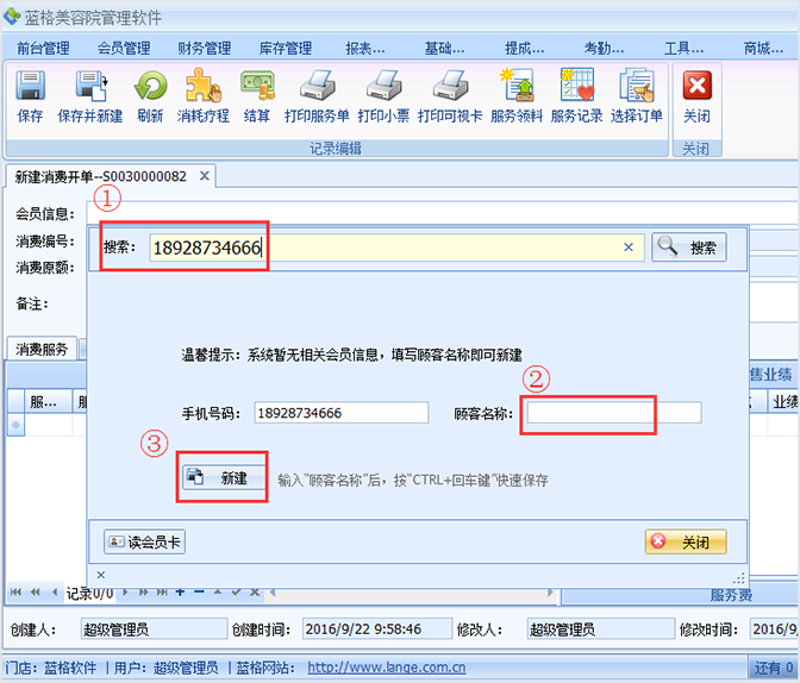
Task: Close the 新建消费开单 tab with X
Action: pyautogui.click(x=205, y=176)
